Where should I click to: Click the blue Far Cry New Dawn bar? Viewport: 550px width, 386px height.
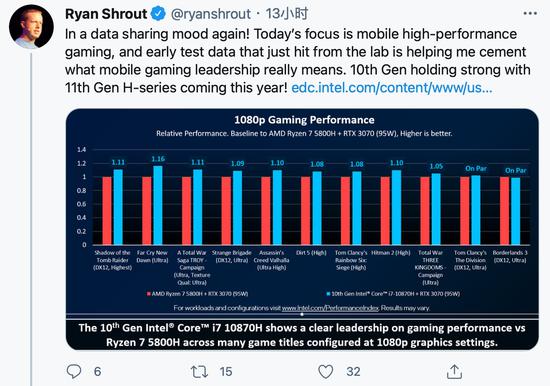pyautogui.click(x=158, y=205)
